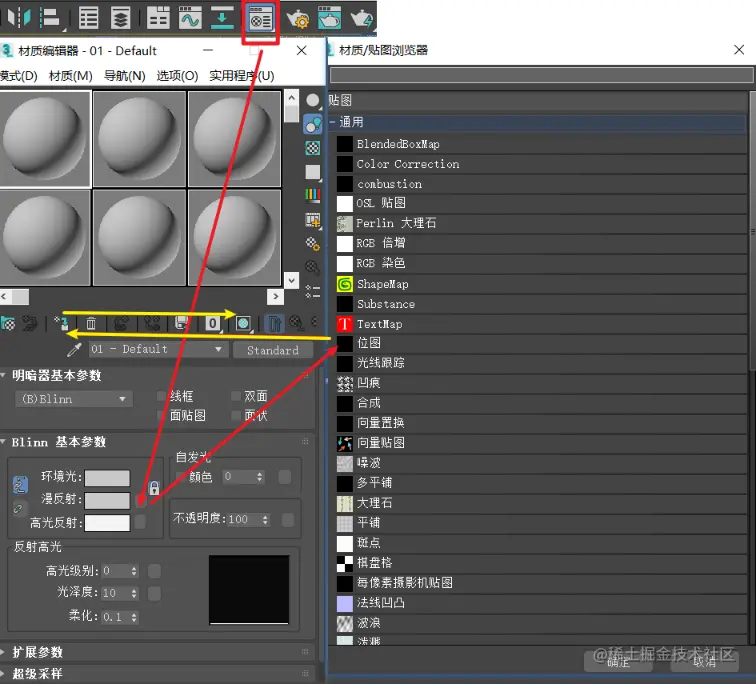Click the Put to Library disk icon

(x=181, y=323)
